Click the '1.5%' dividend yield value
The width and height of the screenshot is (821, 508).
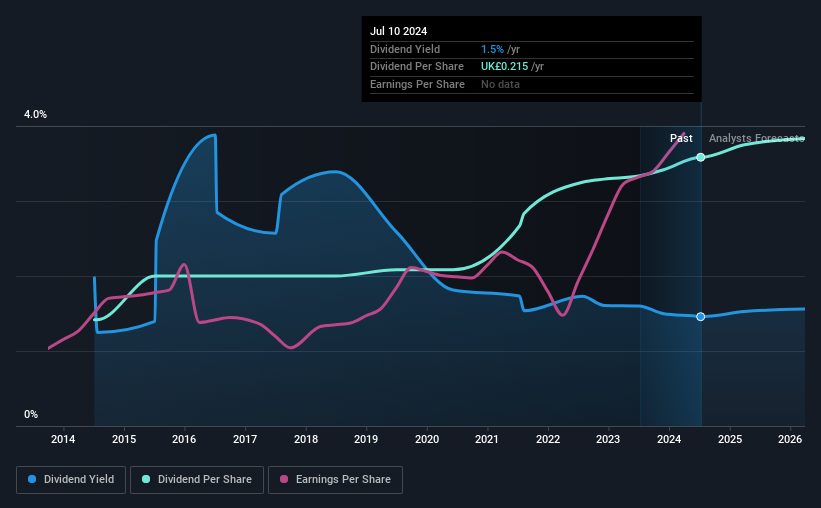tap(492, 49)
